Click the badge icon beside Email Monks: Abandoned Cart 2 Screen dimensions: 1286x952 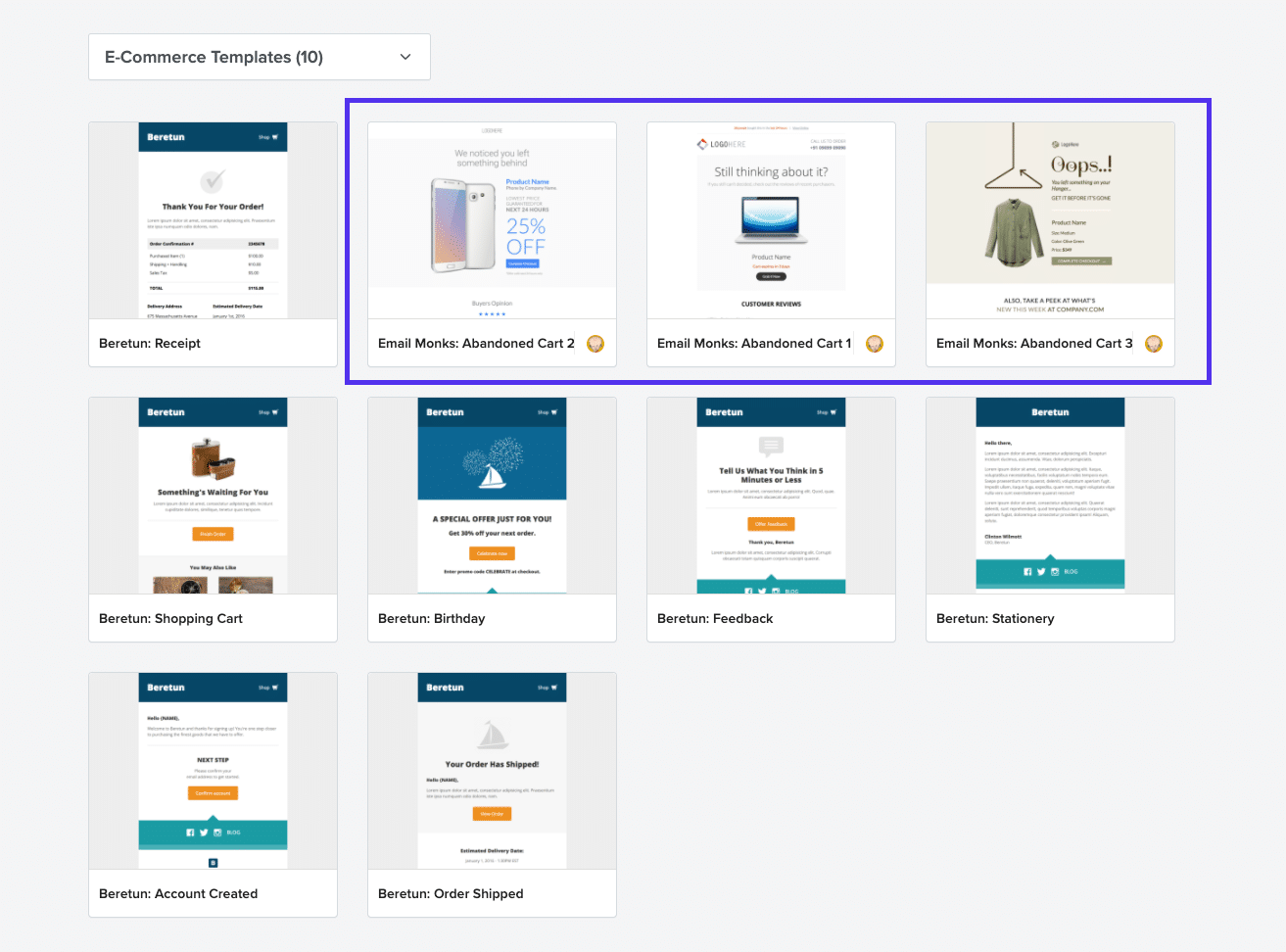point(595,344)
